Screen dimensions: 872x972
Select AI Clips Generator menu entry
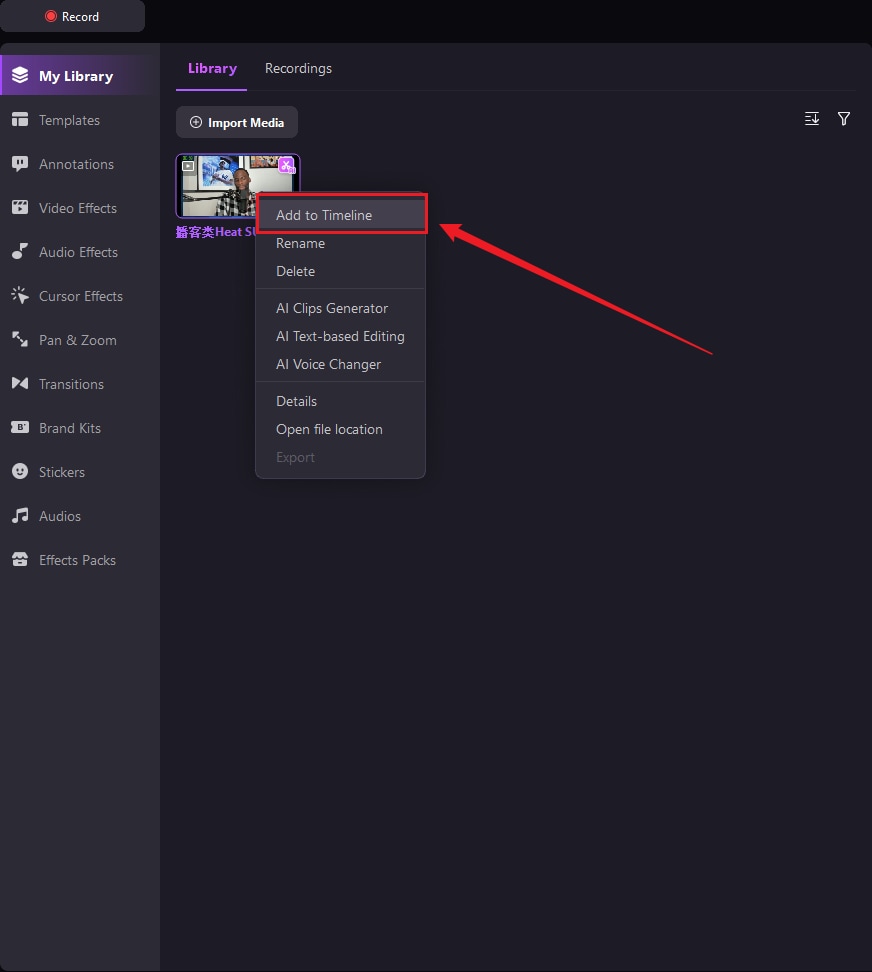(341, 308)
